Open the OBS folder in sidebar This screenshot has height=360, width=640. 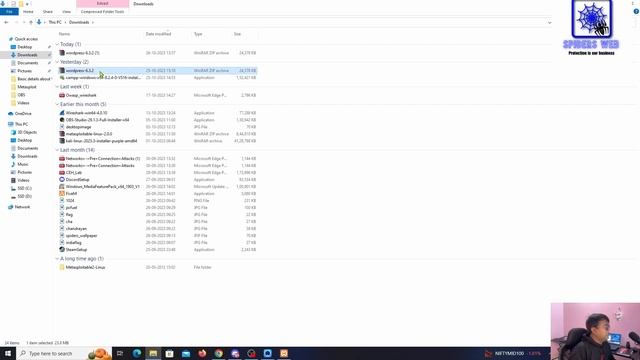tap(21, 95)
